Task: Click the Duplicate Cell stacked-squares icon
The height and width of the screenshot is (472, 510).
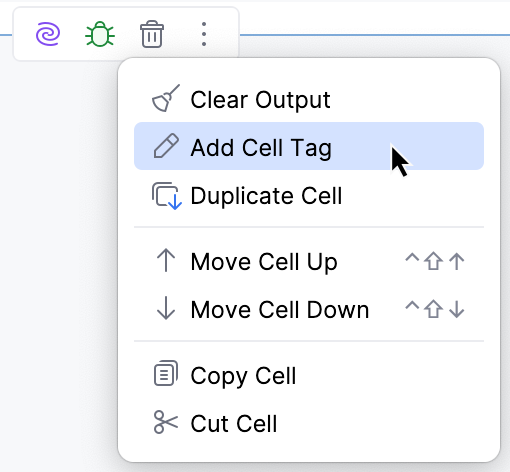Action: (x=167, y=196)
